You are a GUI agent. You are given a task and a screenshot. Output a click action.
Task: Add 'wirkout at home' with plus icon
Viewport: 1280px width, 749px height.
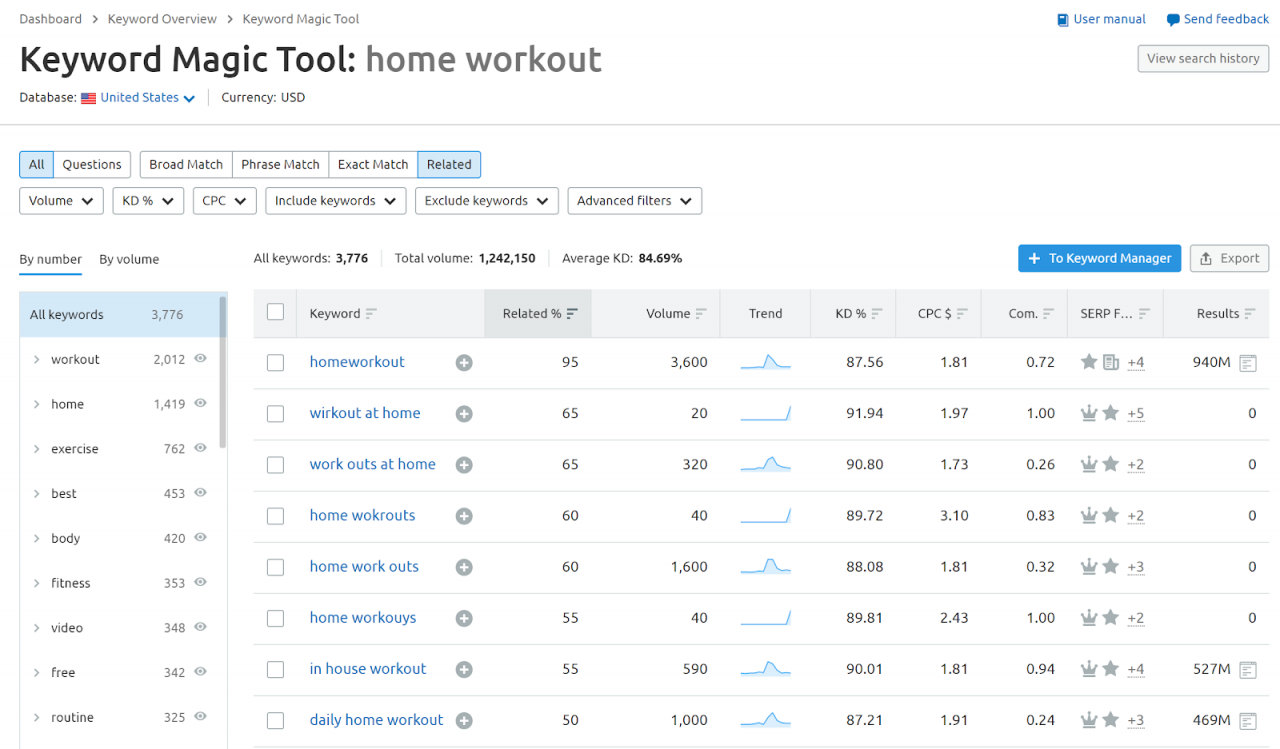click(464, 414)
